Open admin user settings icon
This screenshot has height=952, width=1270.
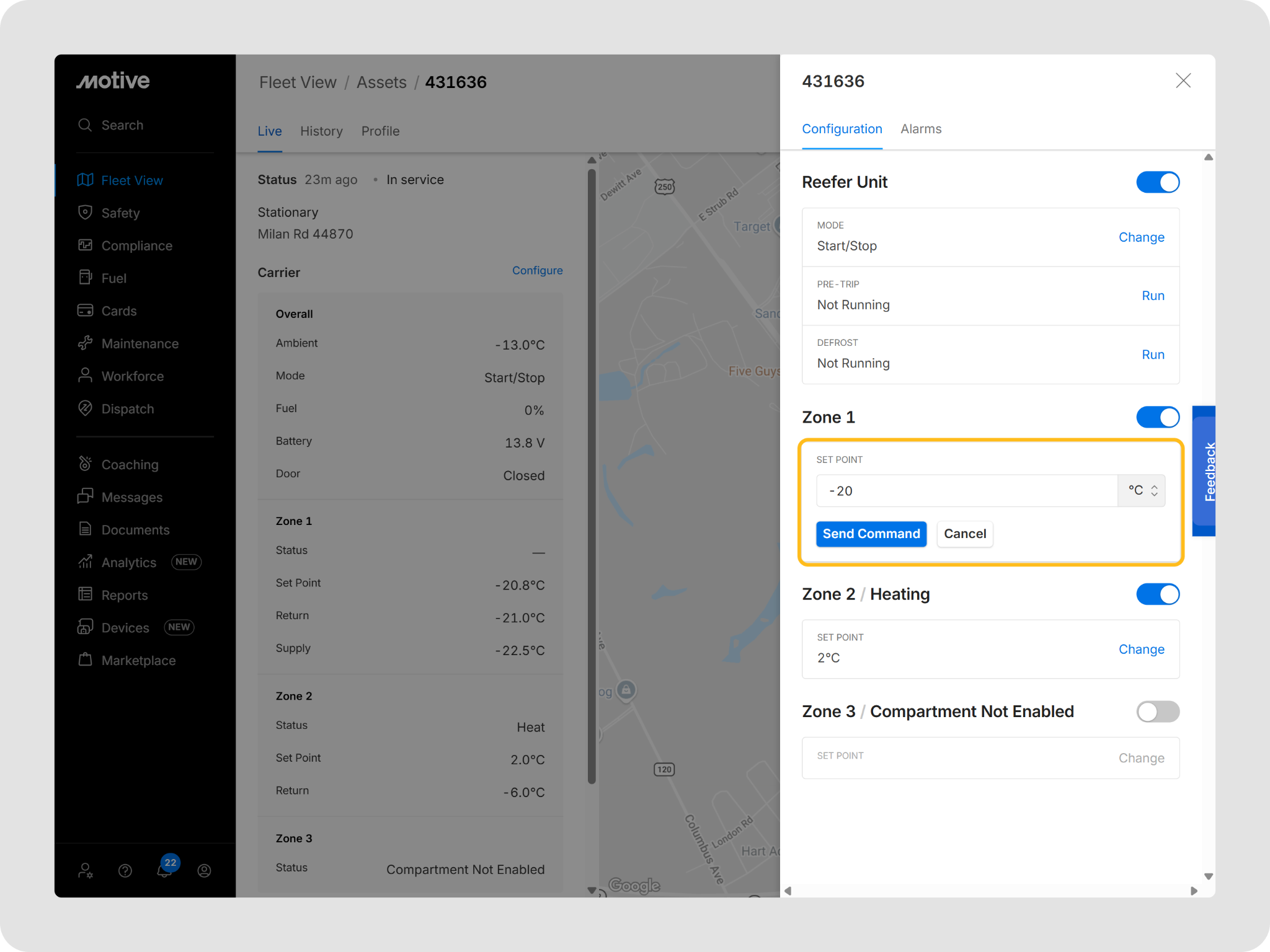click(x=86, y=871)
